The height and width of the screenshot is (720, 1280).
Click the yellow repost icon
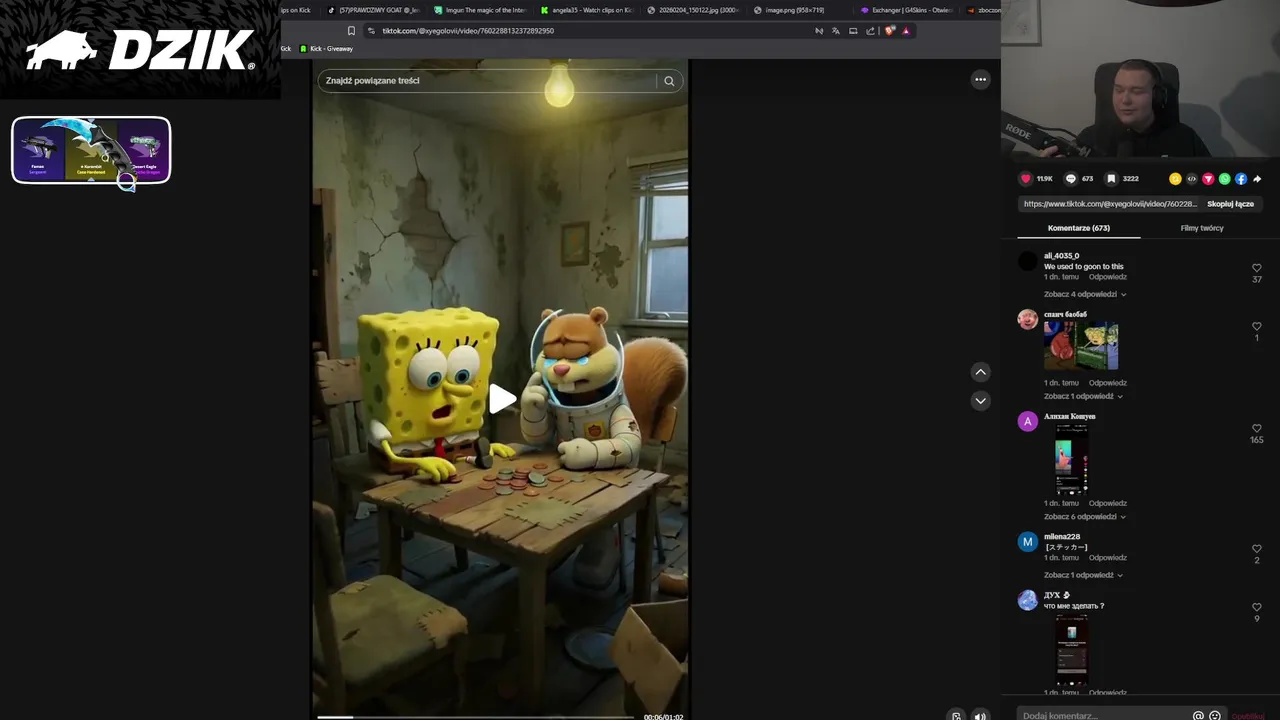[x=1175, y=179]
